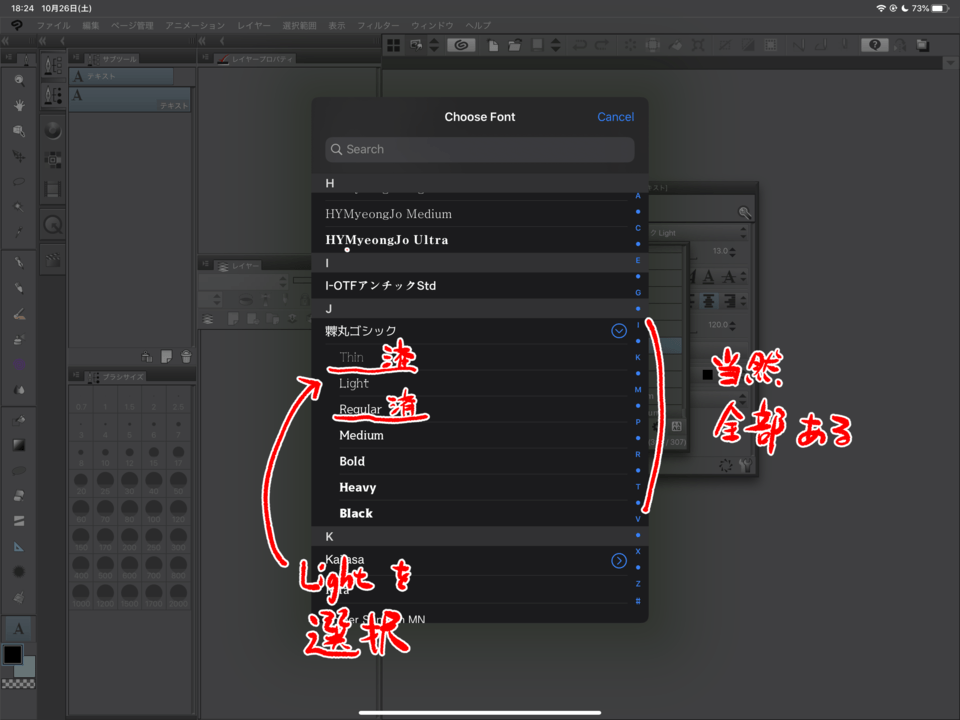Select the Bold font weight
Screen dimensions: 960x720
coord(352,461)
